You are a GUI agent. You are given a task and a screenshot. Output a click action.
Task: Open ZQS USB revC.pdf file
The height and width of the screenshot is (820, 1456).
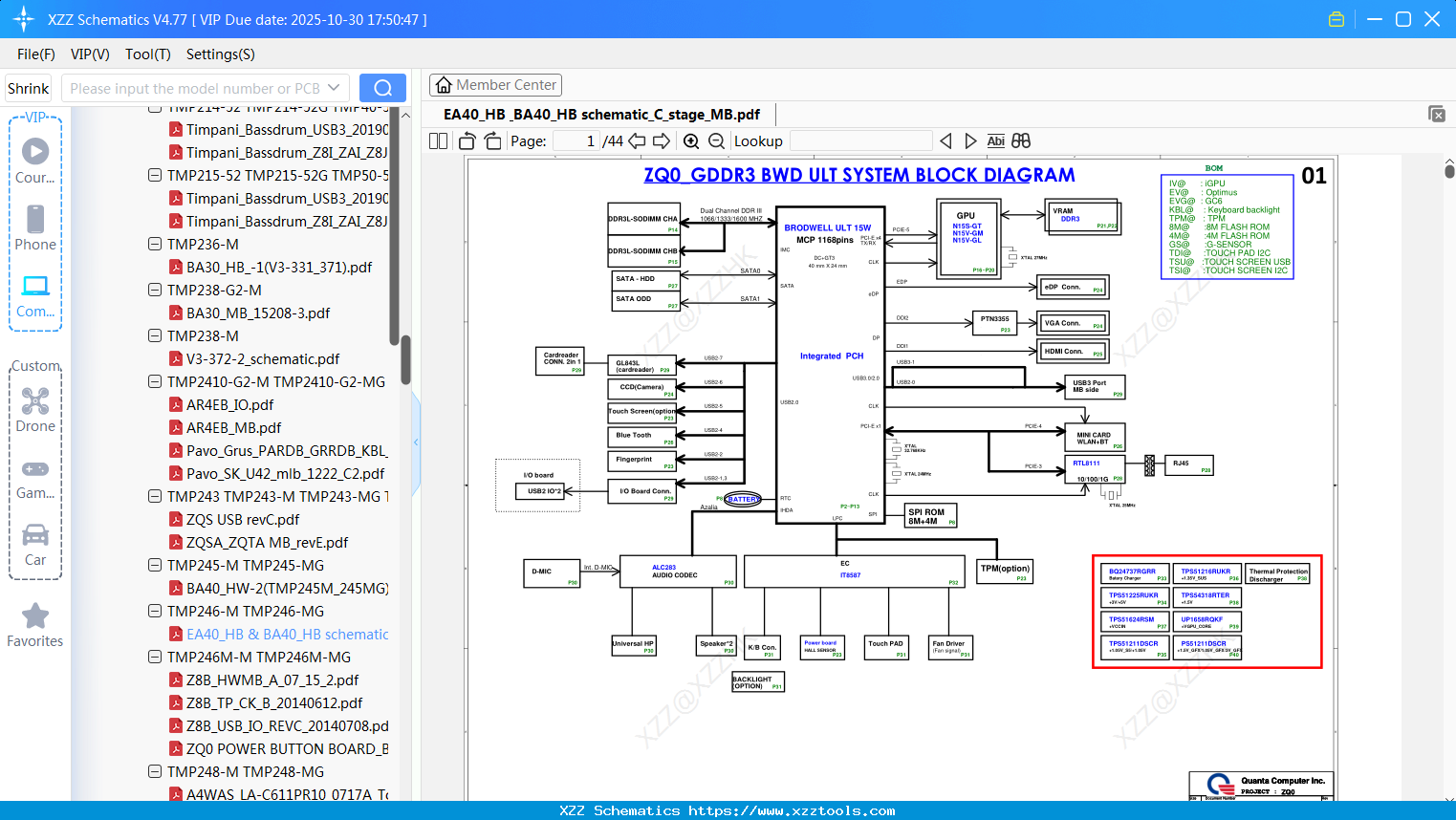[x=243, y=520]
